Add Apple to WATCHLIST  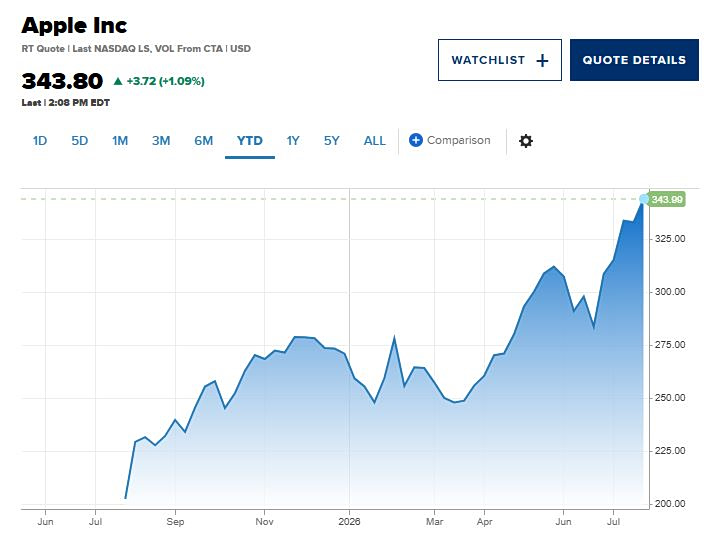pos(500,60)
